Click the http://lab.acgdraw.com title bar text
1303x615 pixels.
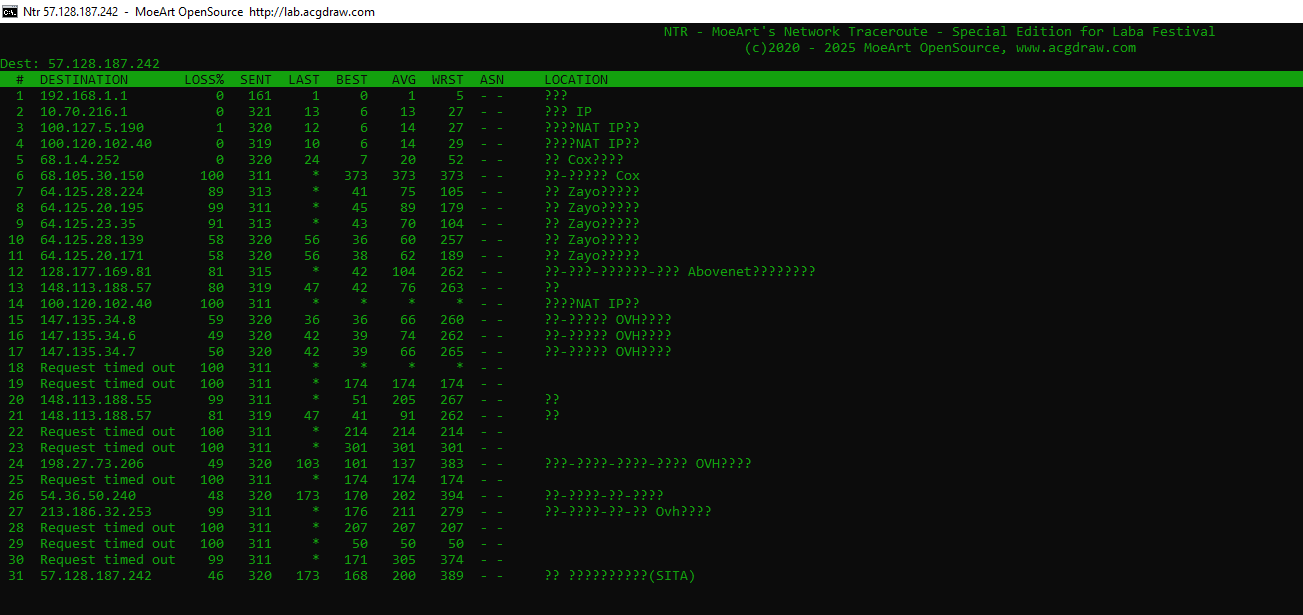(311, 12)
